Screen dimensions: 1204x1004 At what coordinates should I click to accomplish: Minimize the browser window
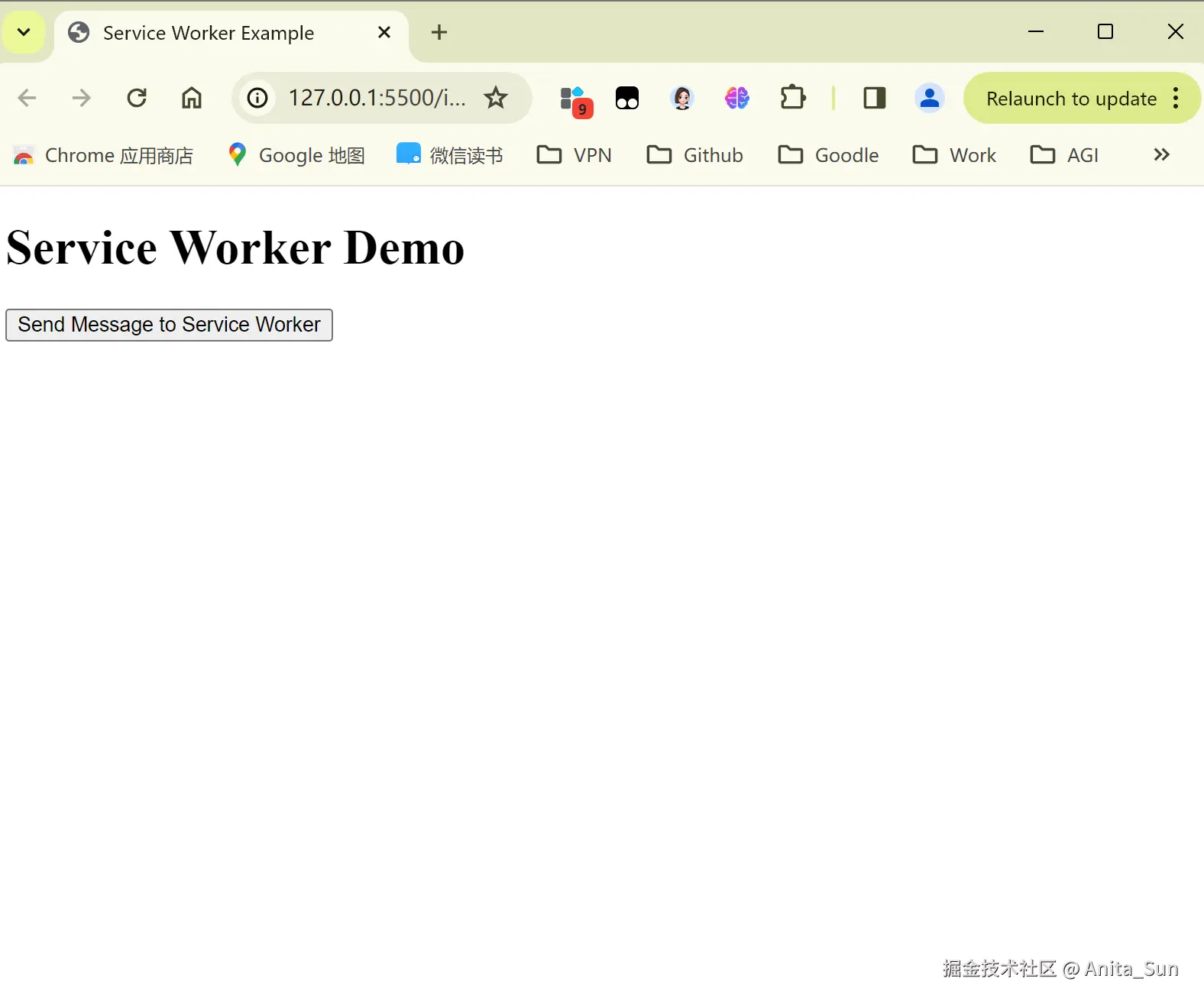tap(1036, 31)
